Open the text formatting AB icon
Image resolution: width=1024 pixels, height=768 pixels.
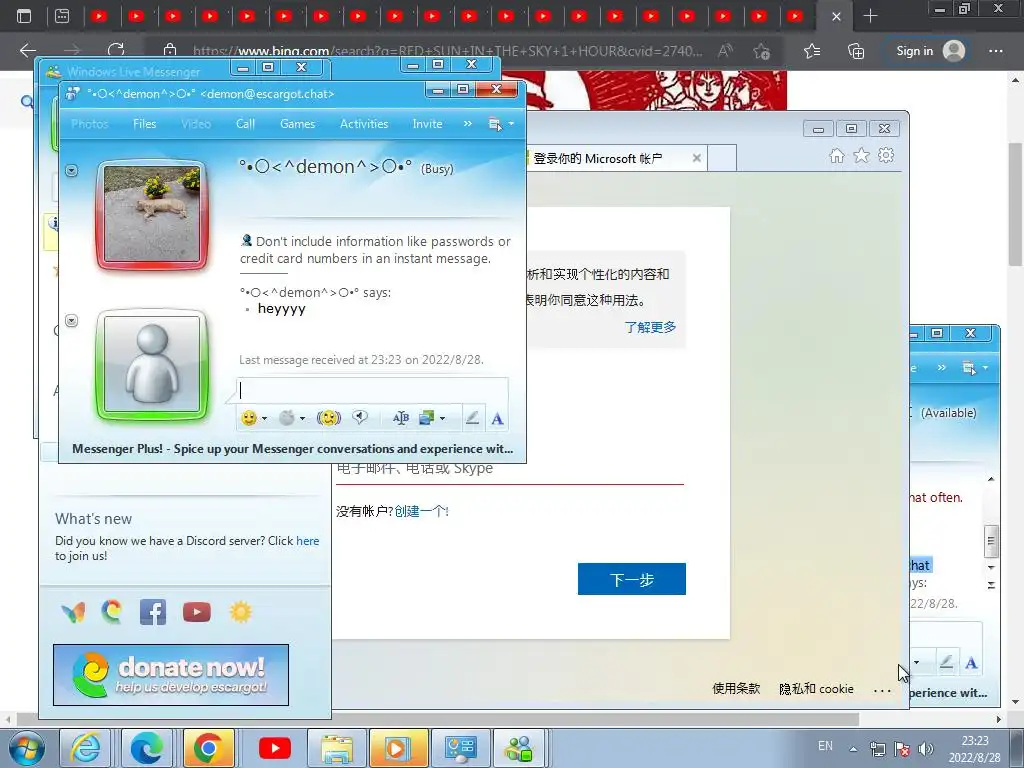(401, 418)
